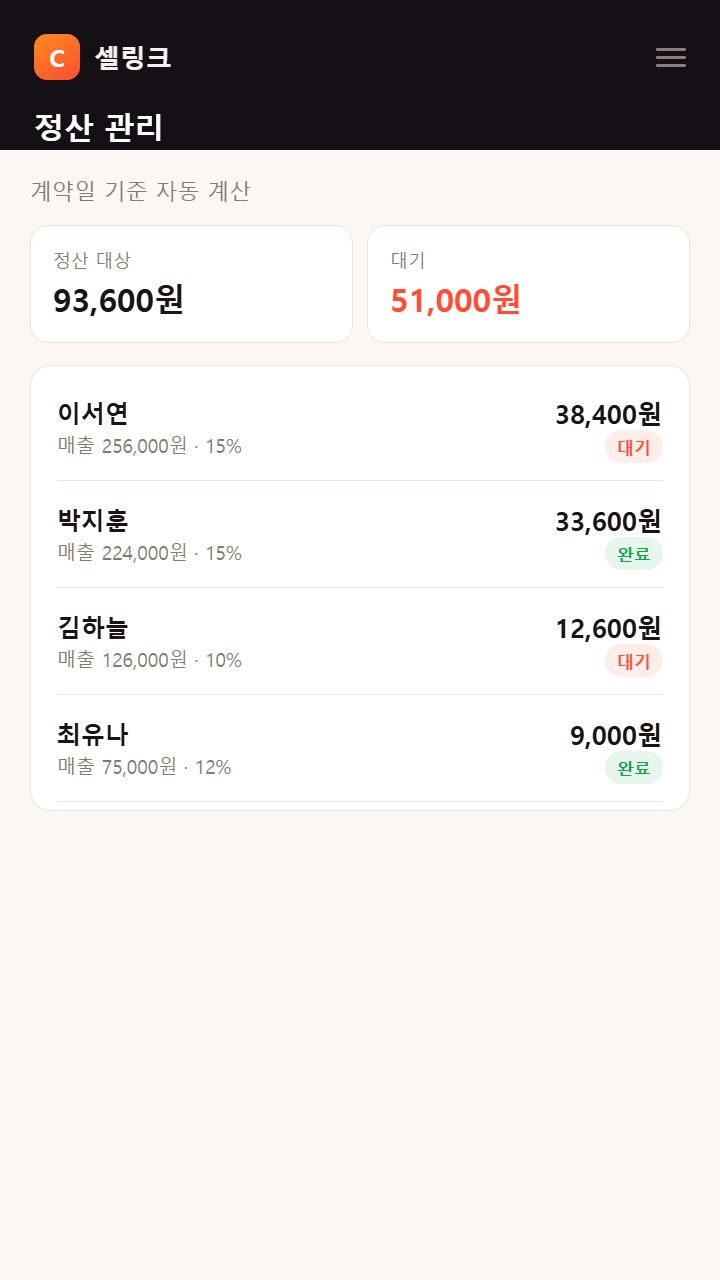Screen dimensions: 720x1280
Task: Toggle 김하늘's 대기 status badge
Action: click(634, 661)
